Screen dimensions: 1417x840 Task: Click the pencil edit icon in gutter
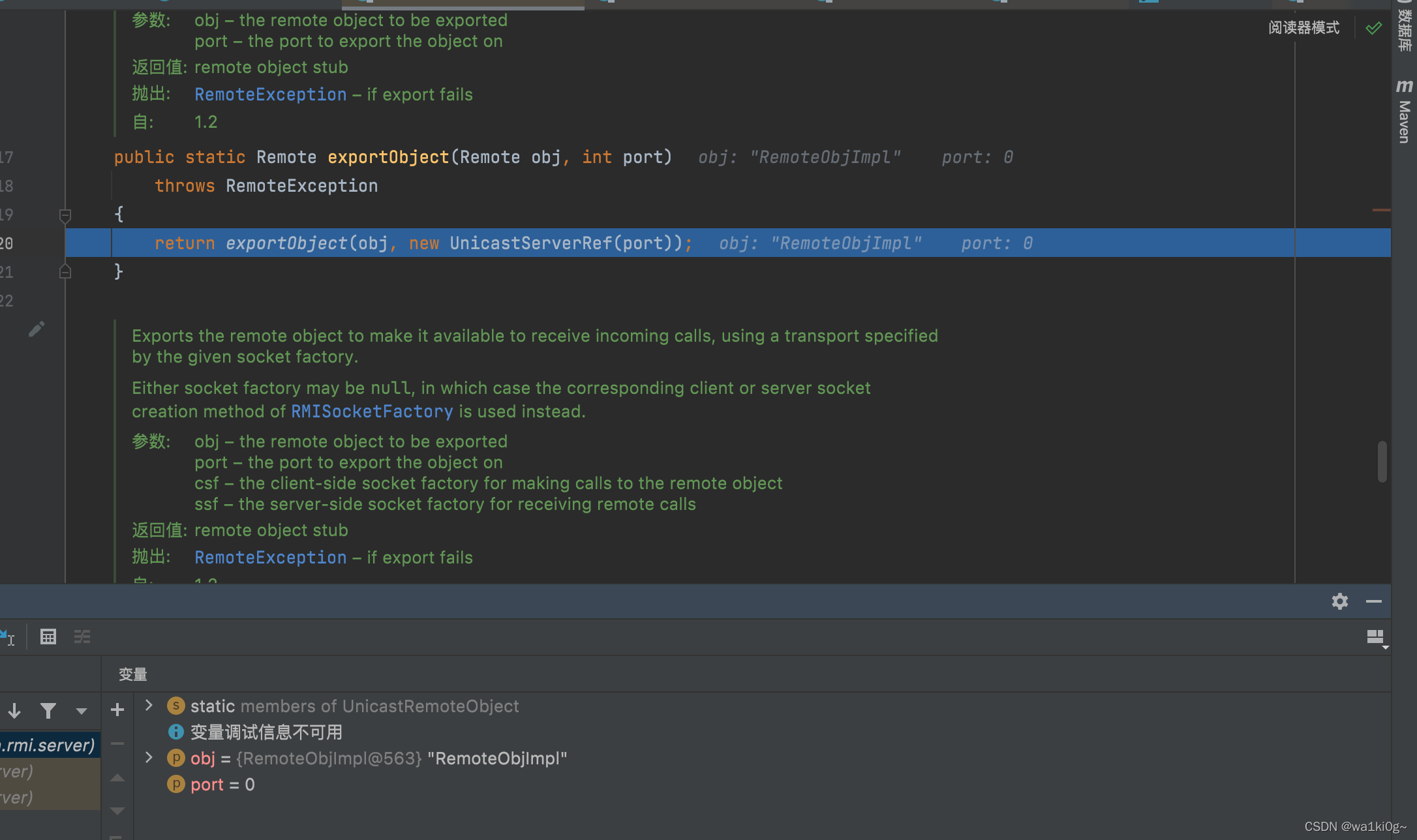pyautogui.click(x=37, y=329)
